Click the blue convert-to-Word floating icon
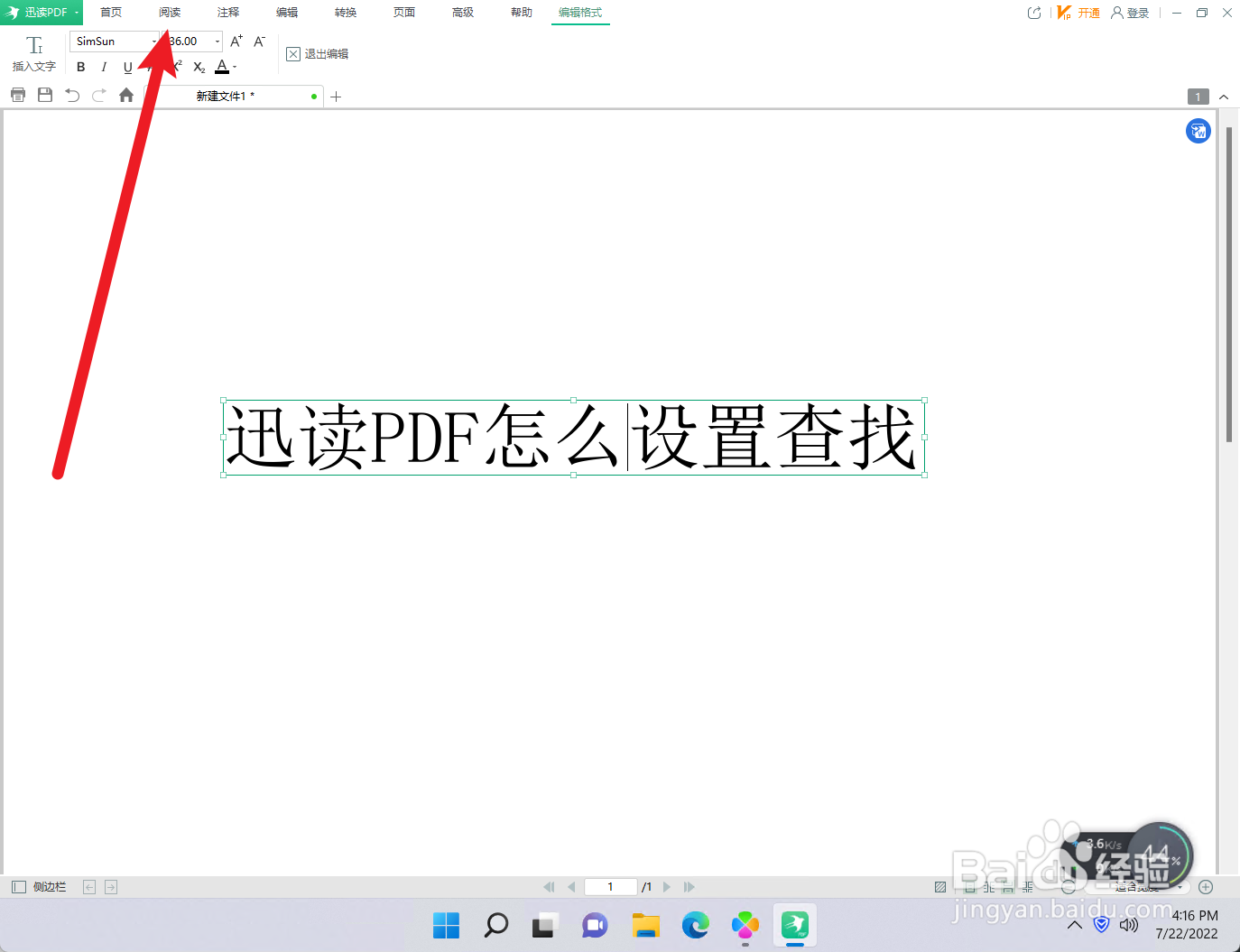 [1198, 132]
